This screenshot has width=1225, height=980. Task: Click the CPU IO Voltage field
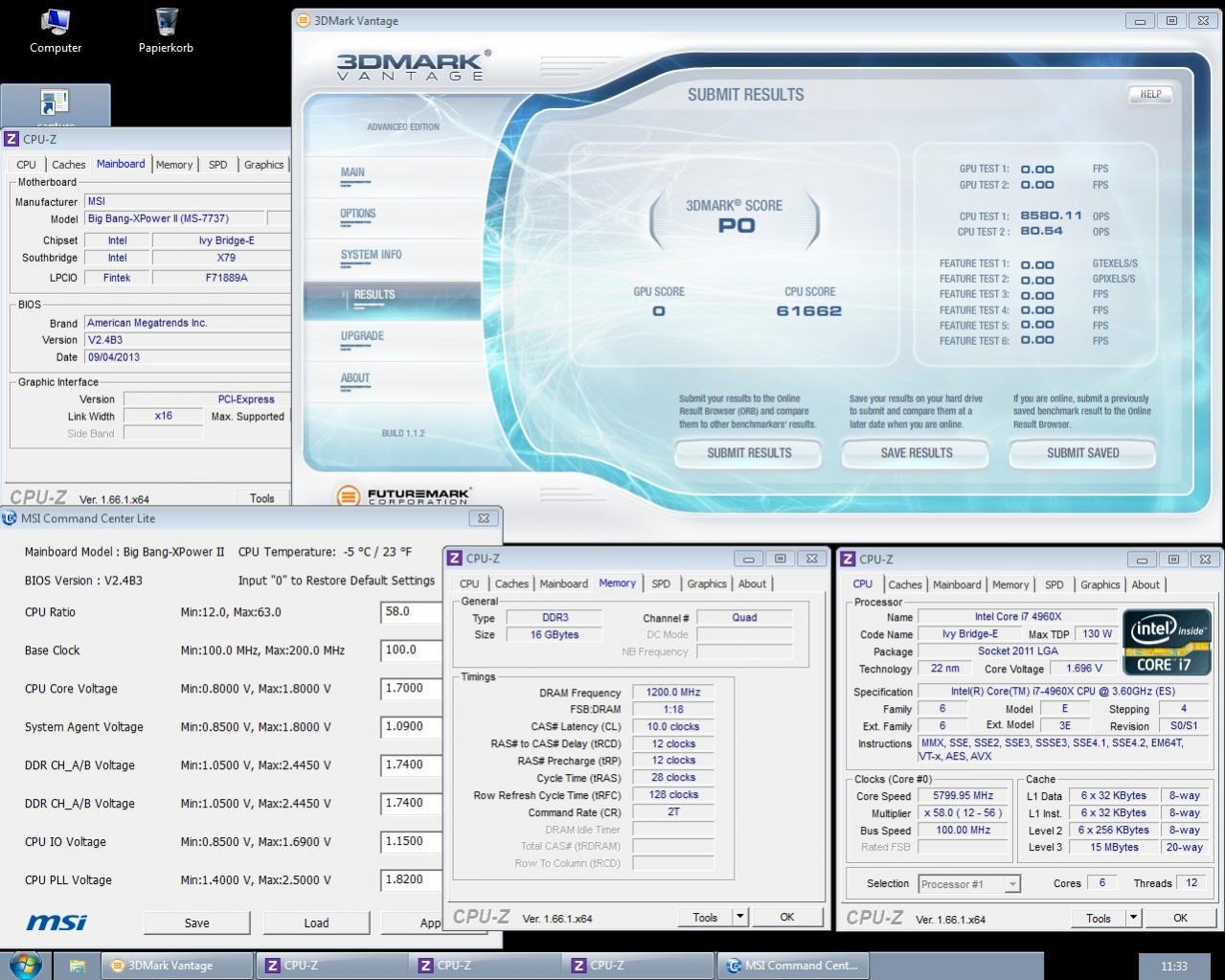coord(412,841)
